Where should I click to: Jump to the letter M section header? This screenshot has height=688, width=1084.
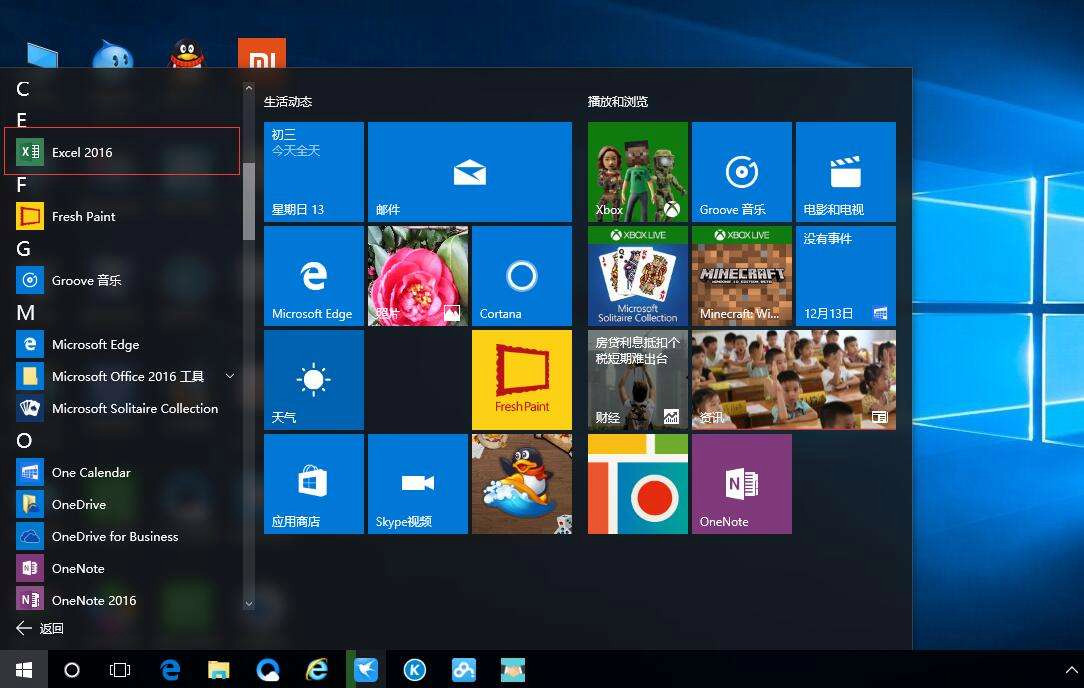coord(25,313)
